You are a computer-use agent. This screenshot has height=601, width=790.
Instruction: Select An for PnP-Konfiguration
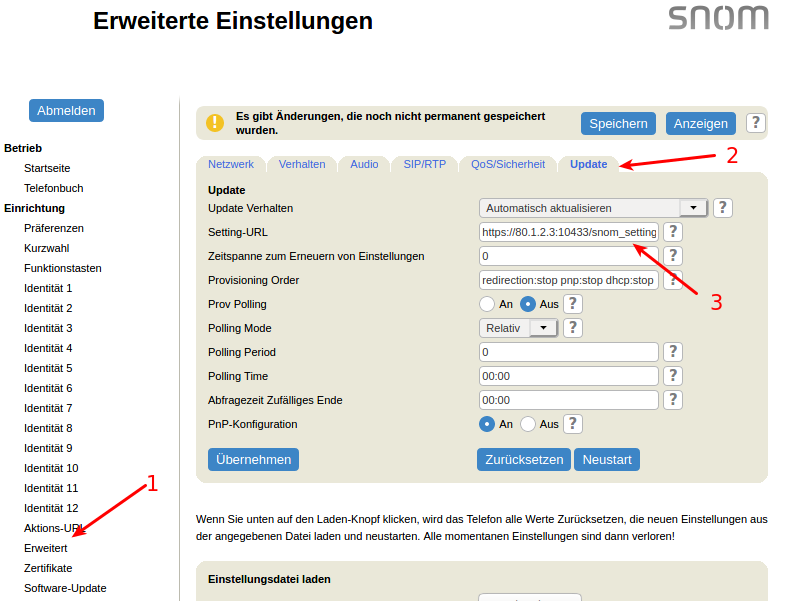click(x=488, y=424)
